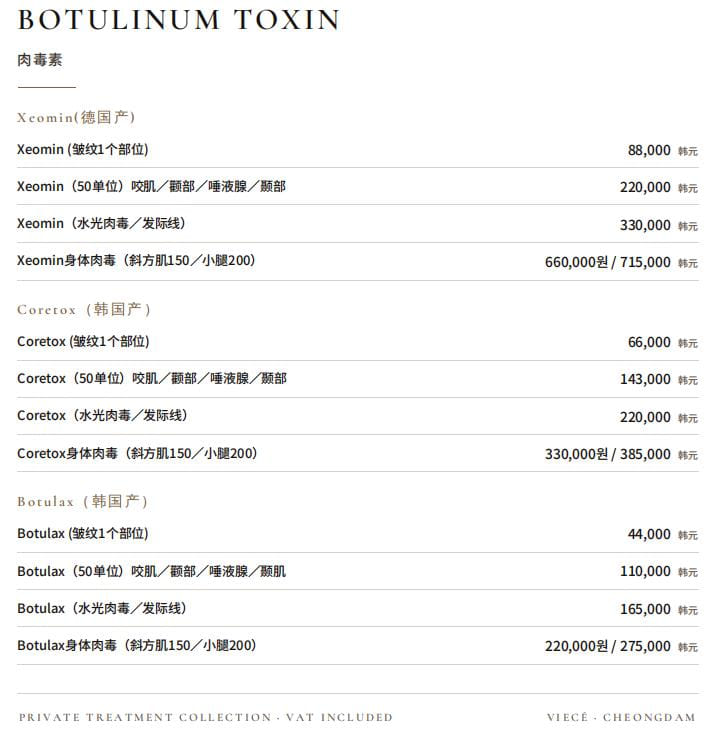The width and height of the screenshot is (723, 742).
Task: Select the Xeomin身体肉毒 row label
Action: click(x=136, y=260)
